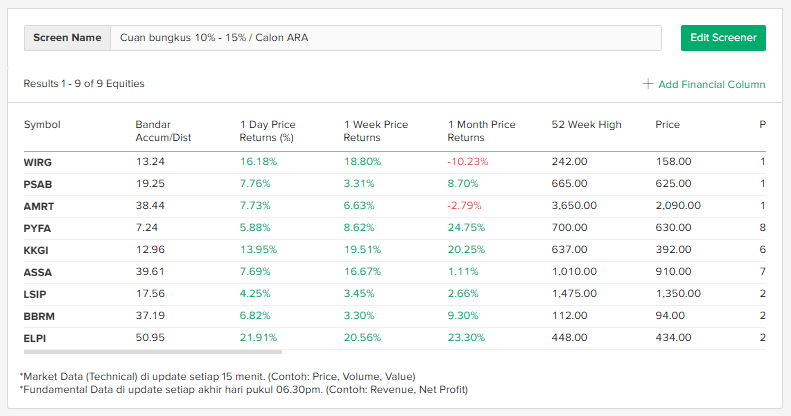Open the PYFA stock symbol
The width and height of the screenshot is (791, 416).
[38, 228]
